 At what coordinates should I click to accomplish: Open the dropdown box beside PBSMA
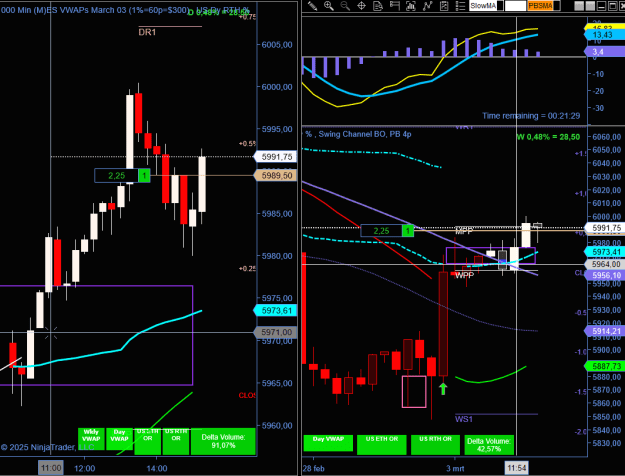(x=557, y=6)
